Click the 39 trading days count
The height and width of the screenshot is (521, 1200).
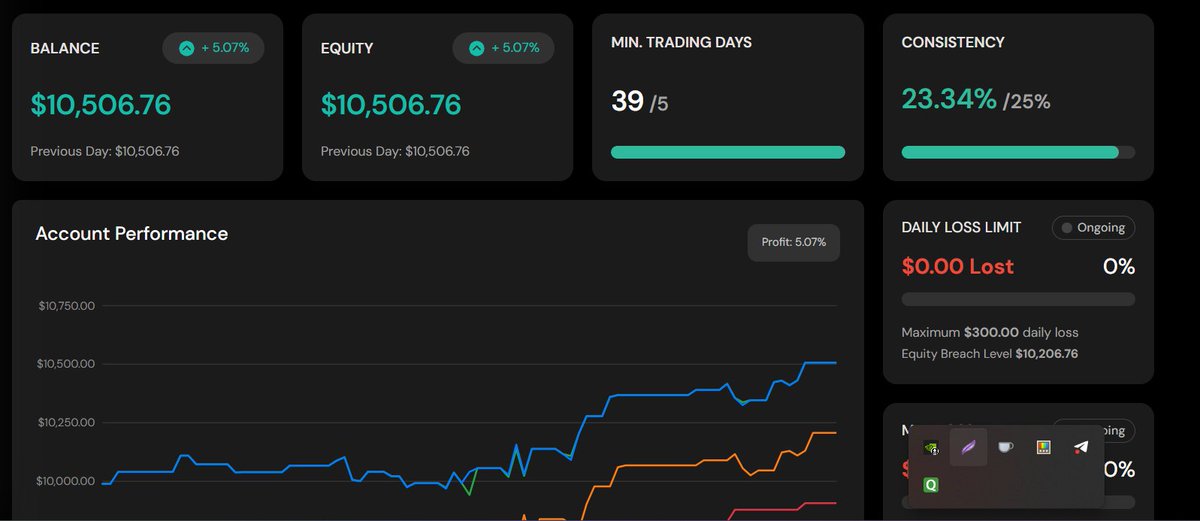point(627,100)
